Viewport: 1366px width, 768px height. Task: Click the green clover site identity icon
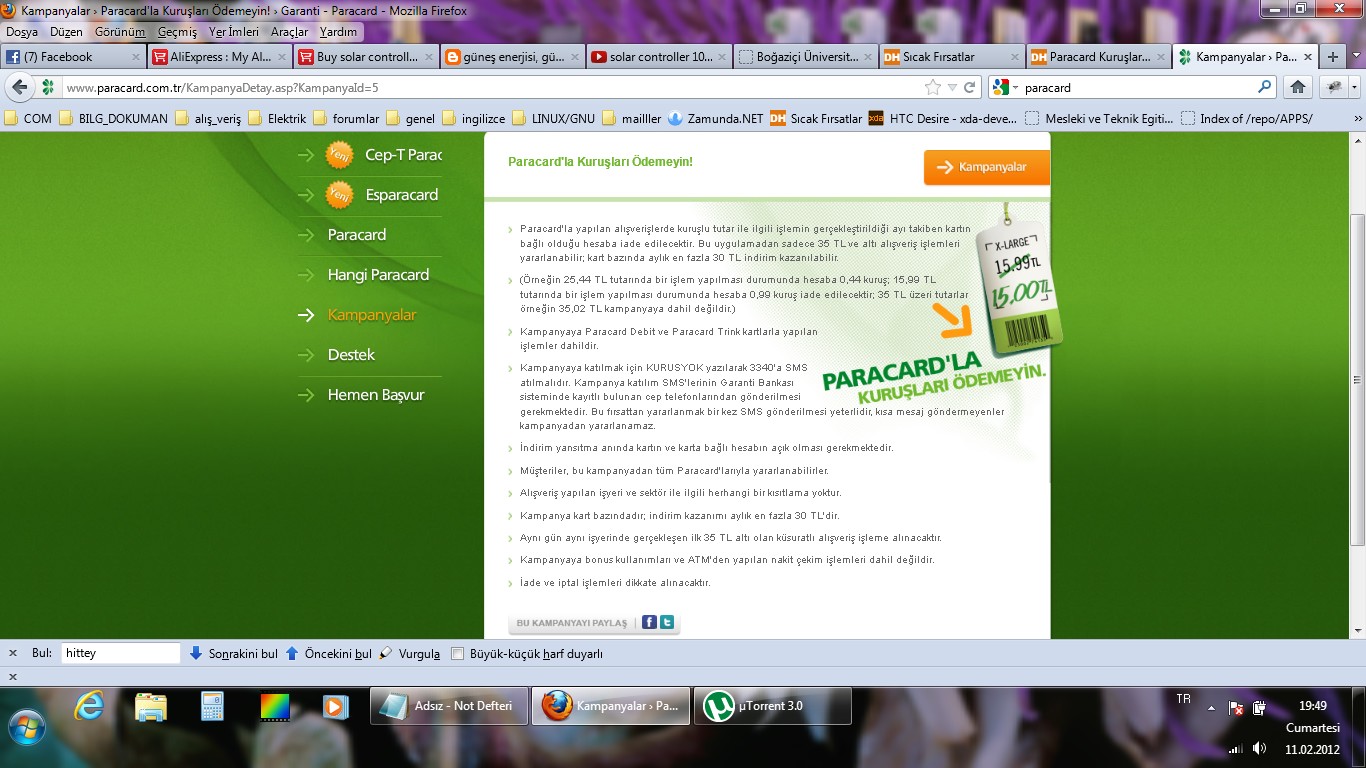click(47, 87)
